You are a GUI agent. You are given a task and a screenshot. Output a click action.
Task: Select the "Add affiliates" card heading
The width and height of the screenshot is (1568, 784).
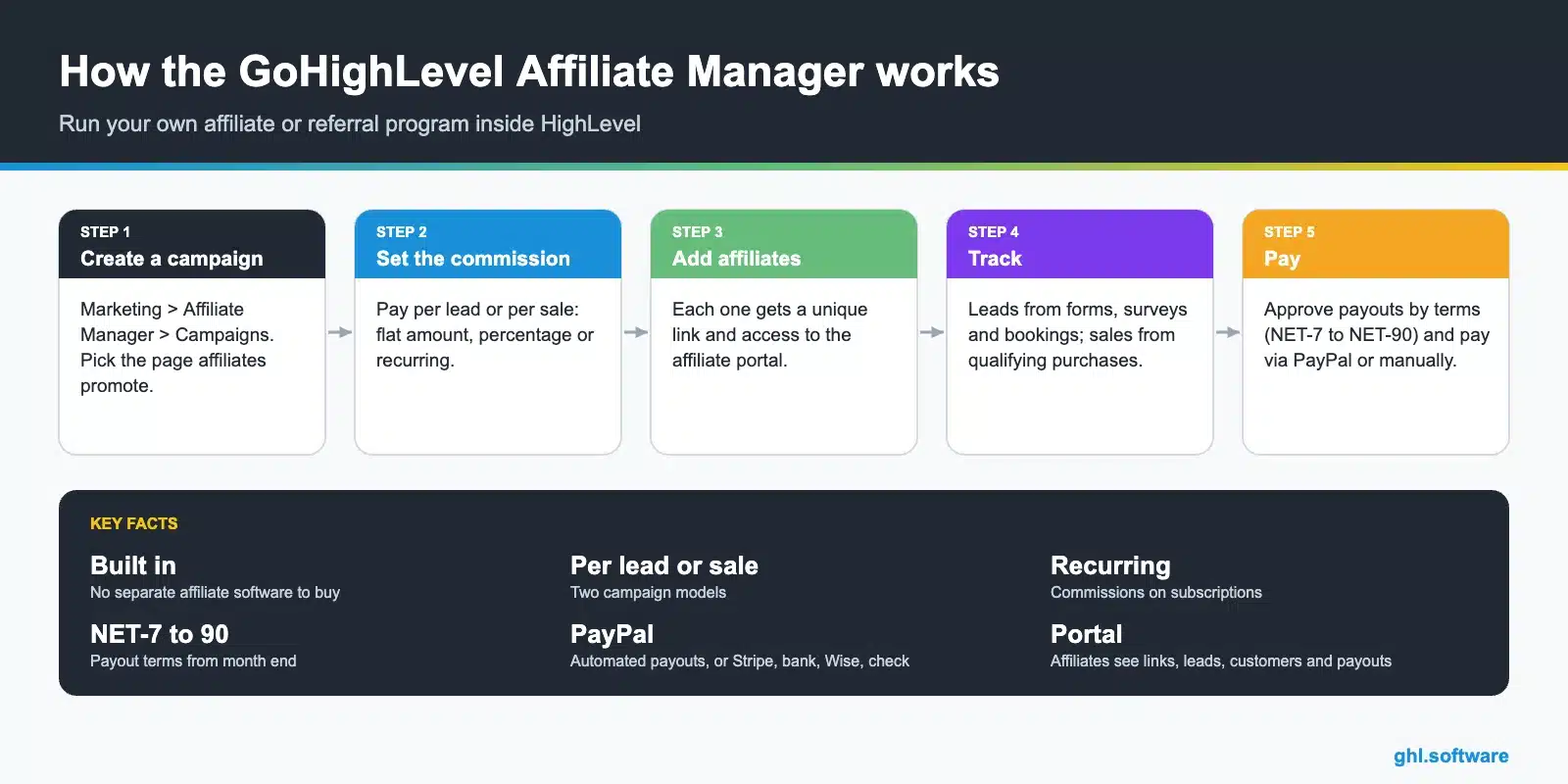[737, 259]
